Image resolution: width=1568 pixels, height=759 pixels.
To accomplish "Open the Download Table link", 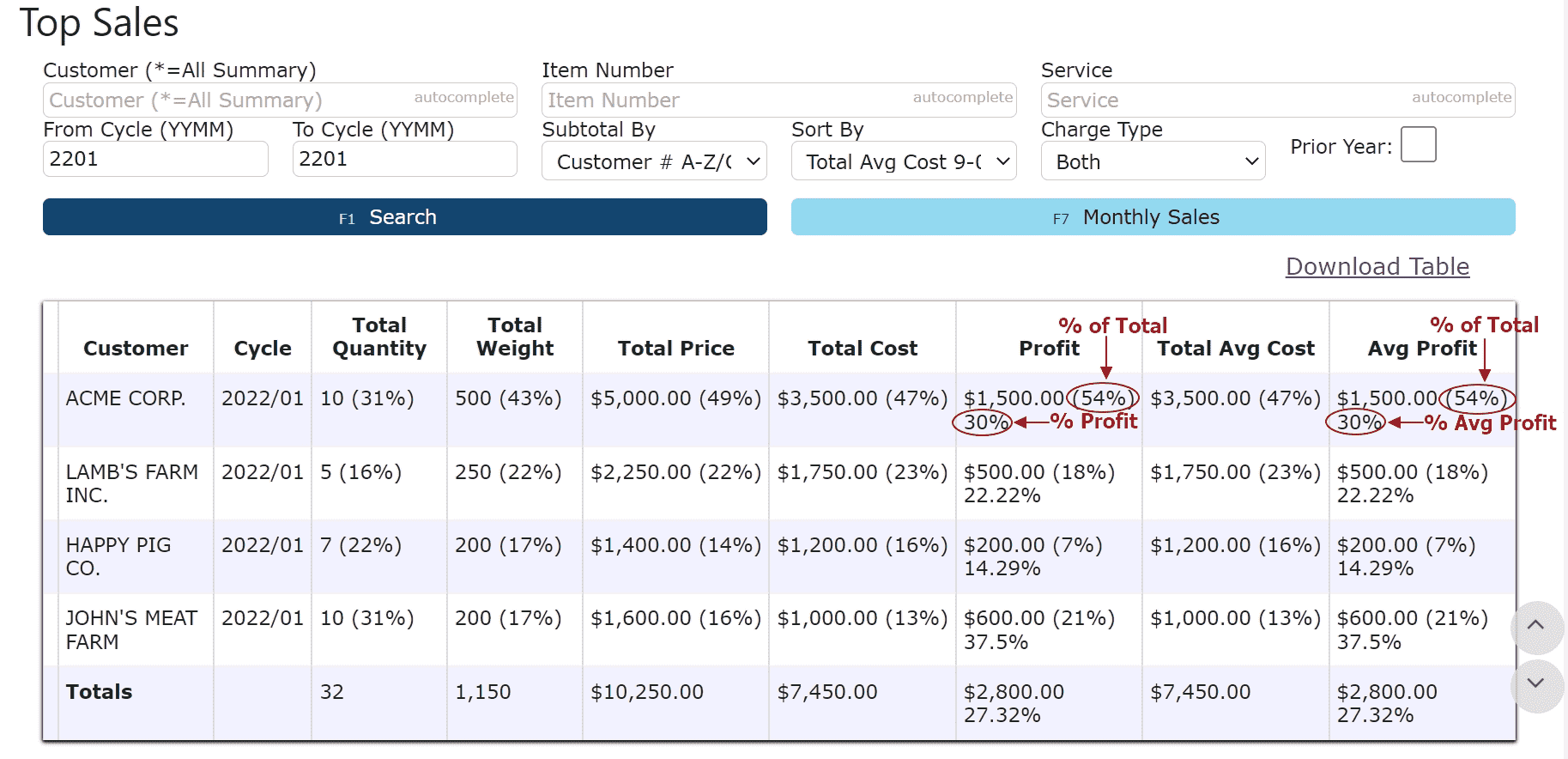I will (x=1377, y=267).
